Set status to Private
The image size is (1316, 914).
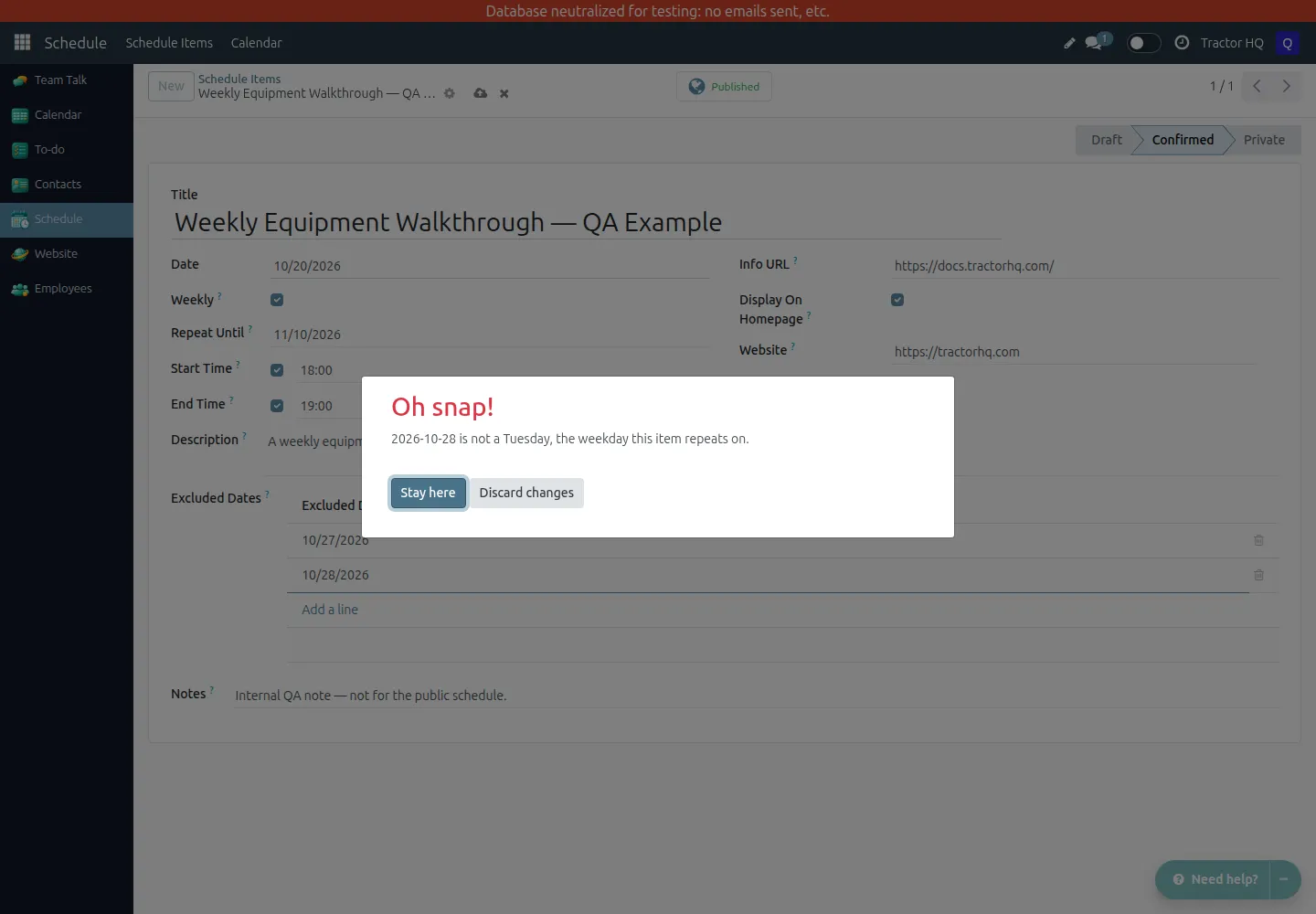click(x=1264, y=140)
